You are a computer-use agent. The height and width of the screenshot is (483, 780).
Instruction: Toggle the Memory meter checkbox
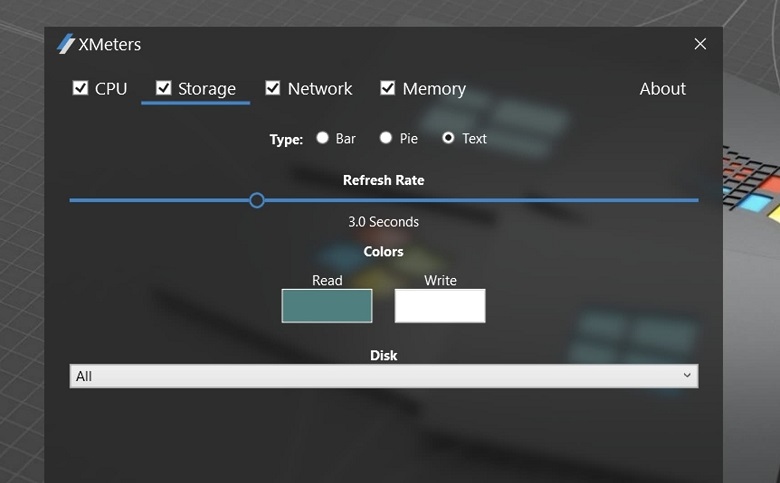[388, 88]
